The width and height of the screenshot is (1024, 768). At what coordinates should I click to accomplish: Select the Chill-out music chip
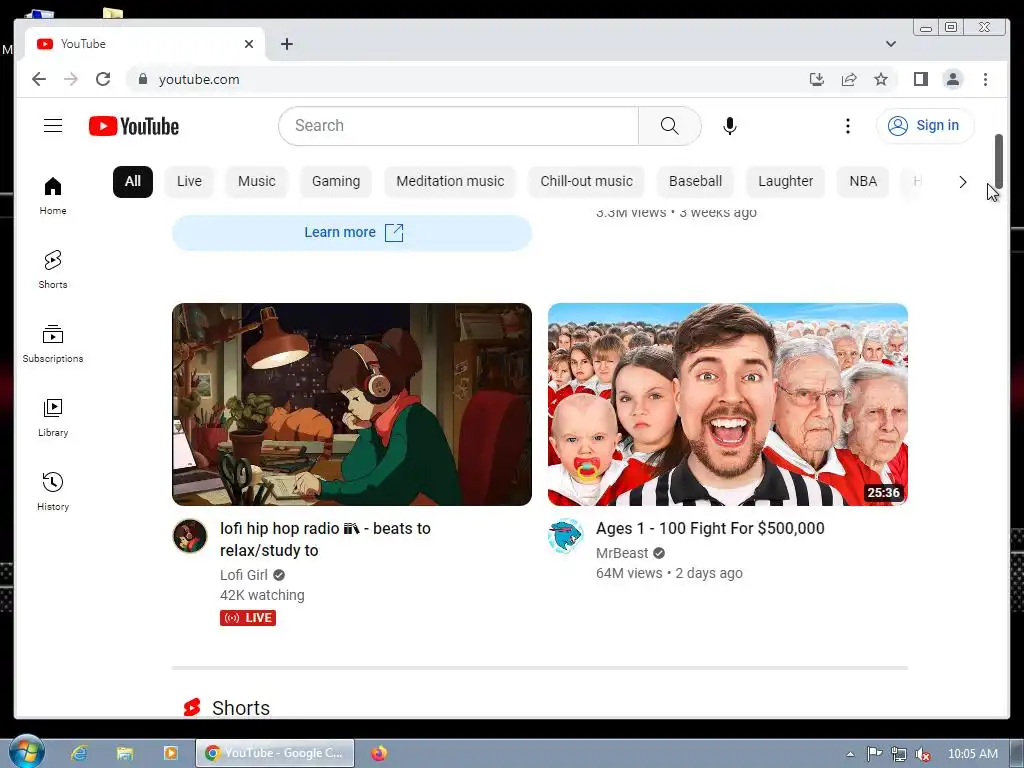[x=586, y=182]
